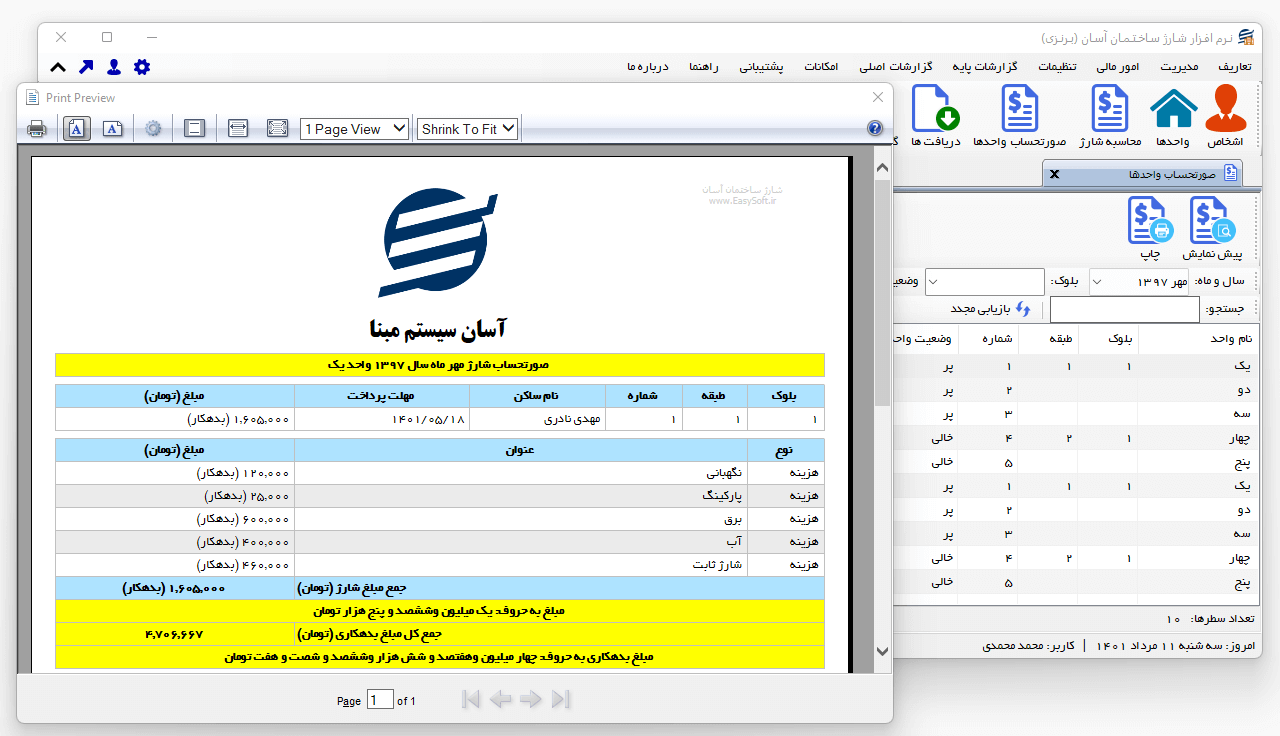
Task: Select landscape orientation in Print Preview
Action: (114, 128)
